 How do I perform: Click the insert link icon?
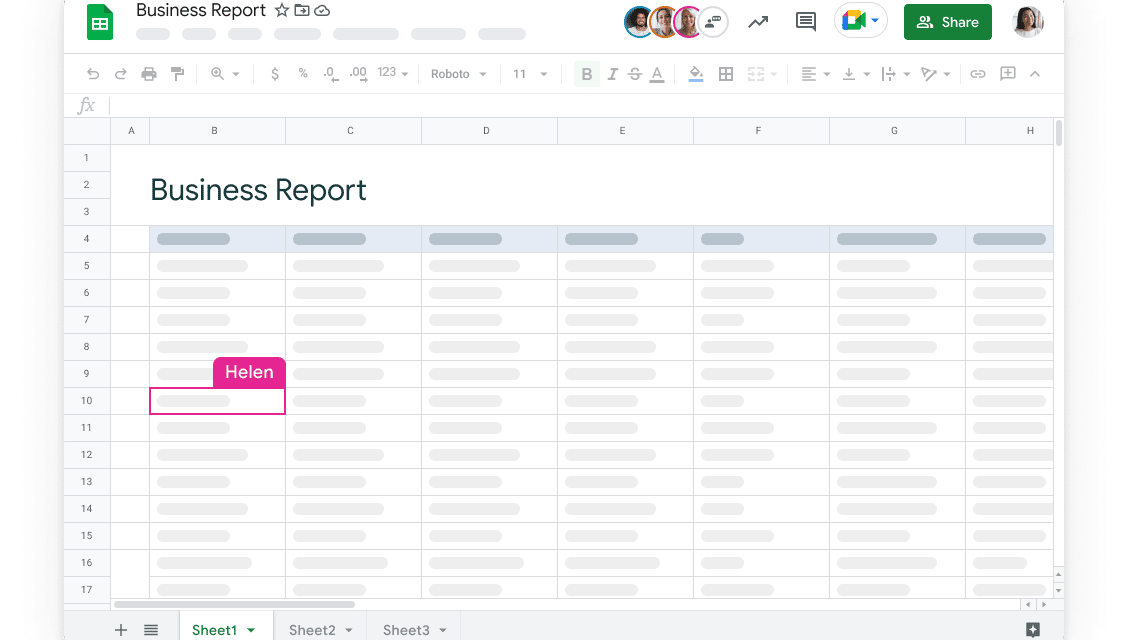click(x=978, y=74)
